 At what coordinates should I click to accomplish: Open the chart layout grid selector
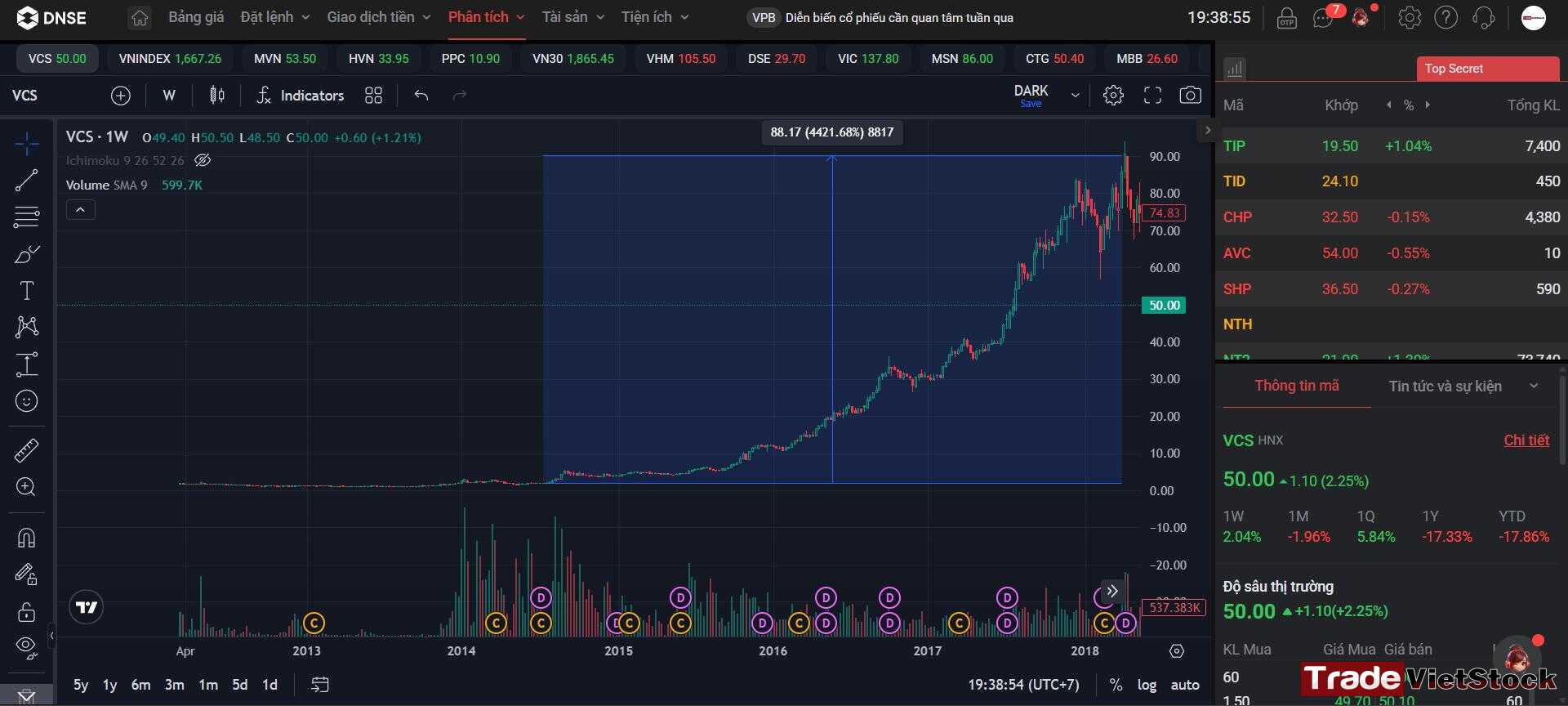373,96
